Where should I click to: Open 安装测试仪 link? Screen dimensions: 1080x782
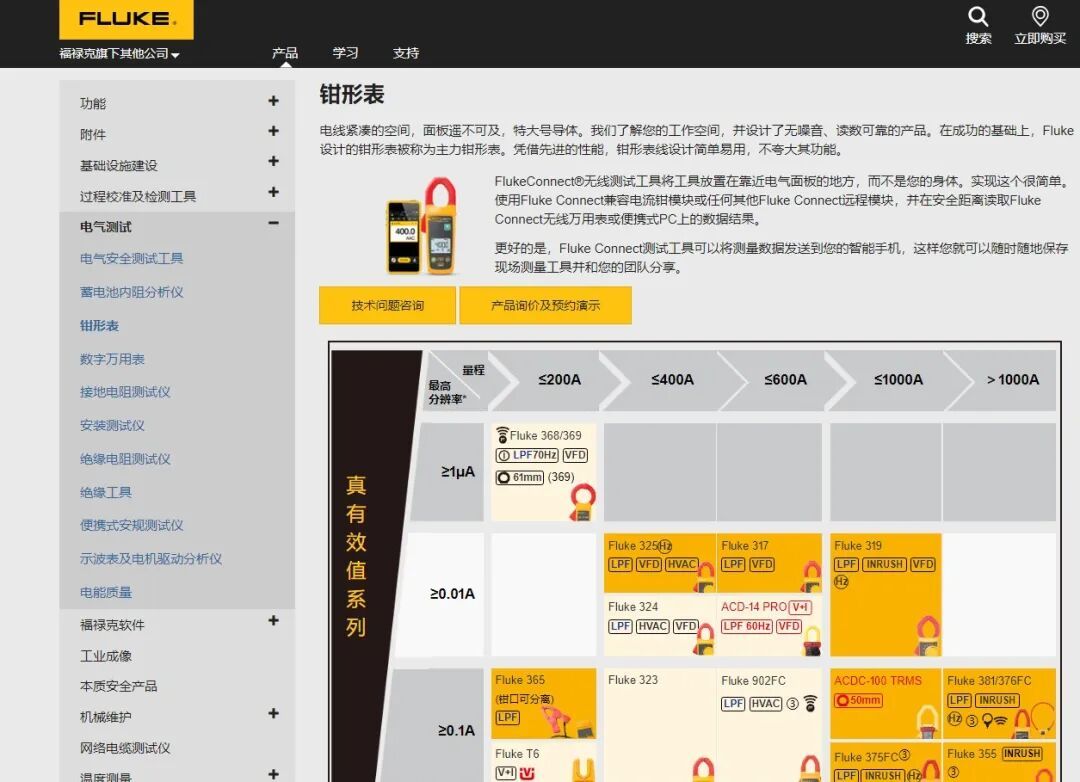[112, 425]
